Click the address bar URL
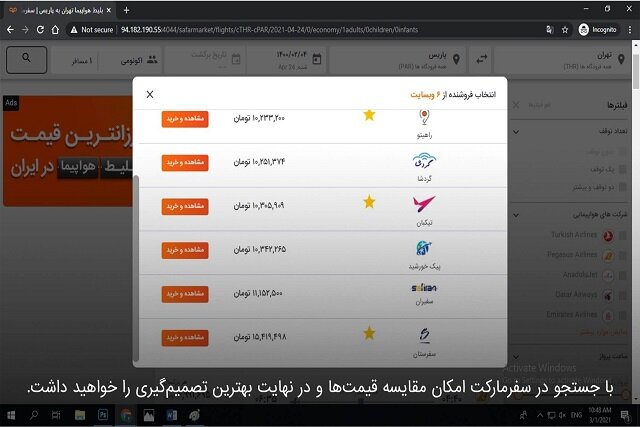Screen dimensions: 640x427 pyautogui.click(x=269, y=29)
